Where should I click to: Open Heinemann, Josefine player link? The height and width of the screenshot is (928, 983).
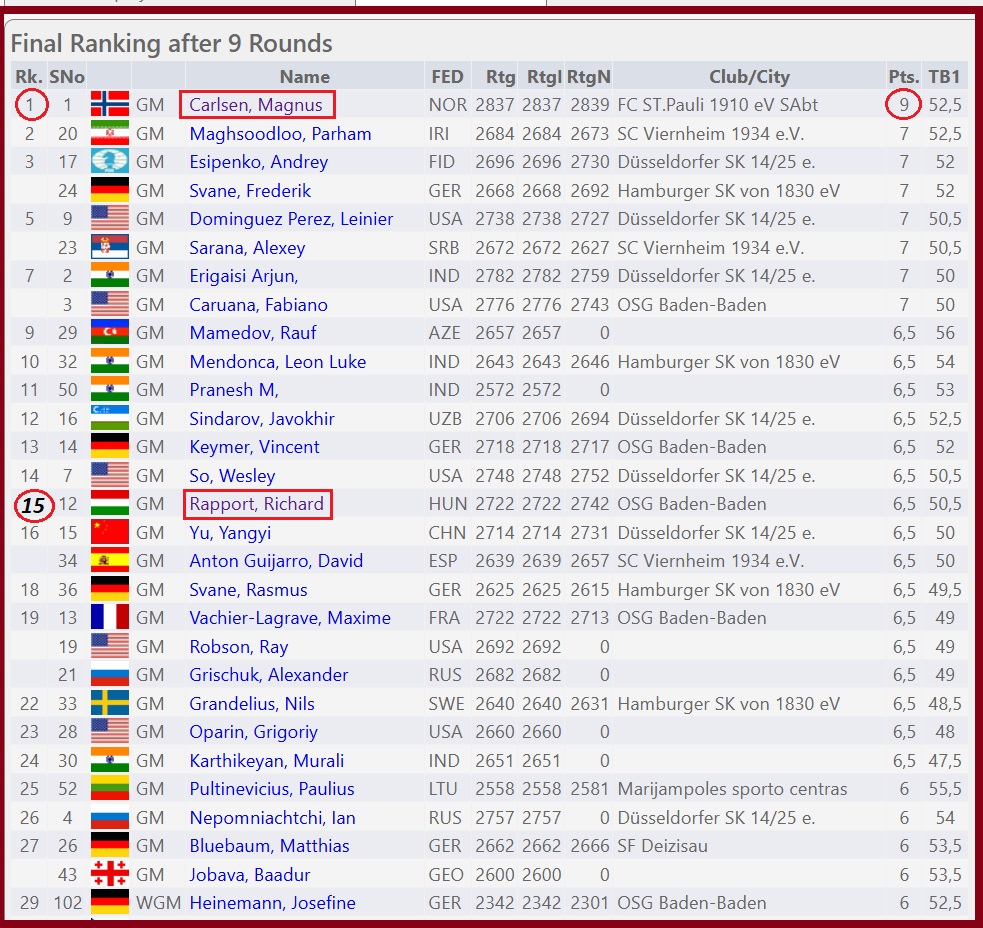click(x=272, y=903)
